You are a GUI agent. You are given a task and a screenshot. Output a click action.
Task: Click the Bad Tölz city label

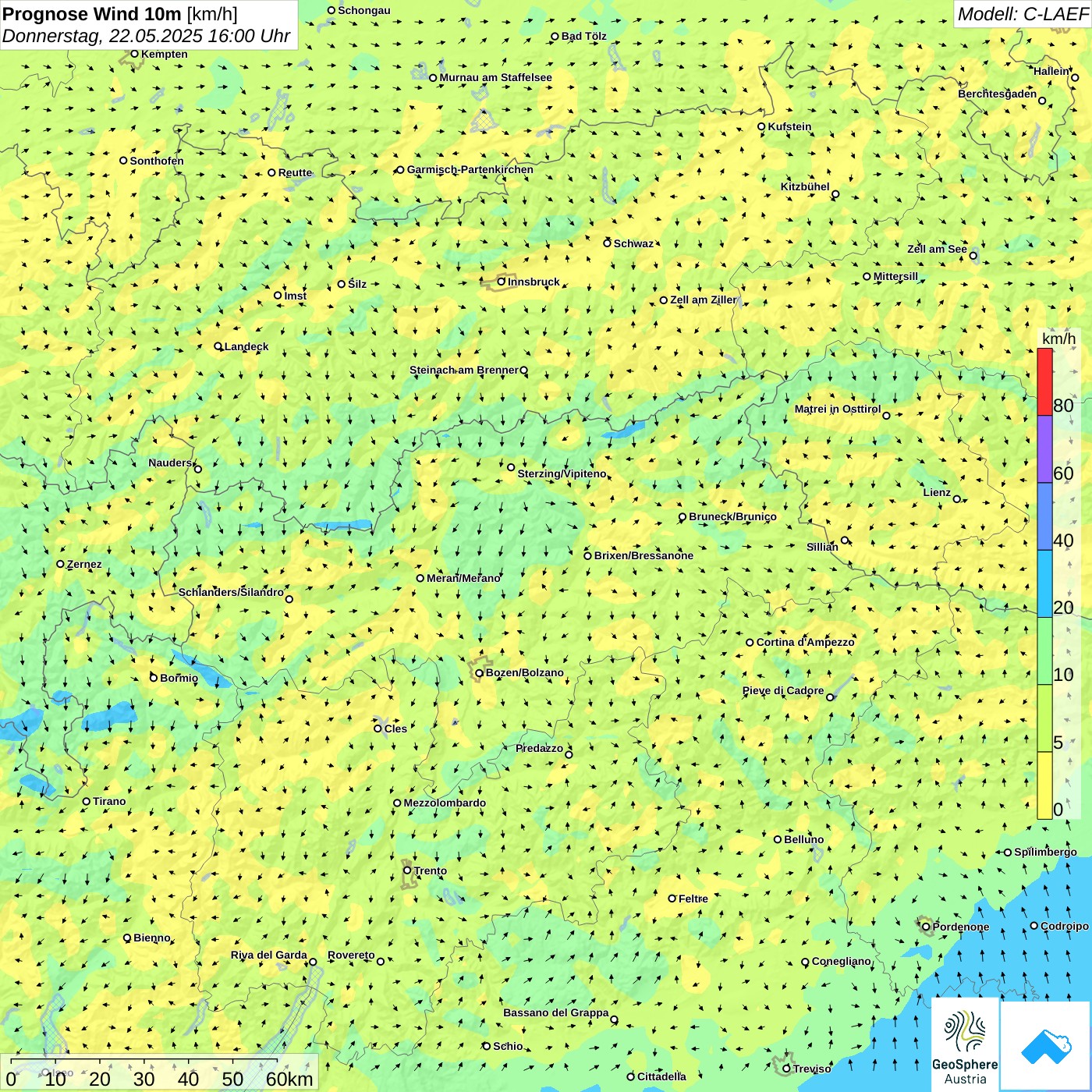click(x=584, y=36)
